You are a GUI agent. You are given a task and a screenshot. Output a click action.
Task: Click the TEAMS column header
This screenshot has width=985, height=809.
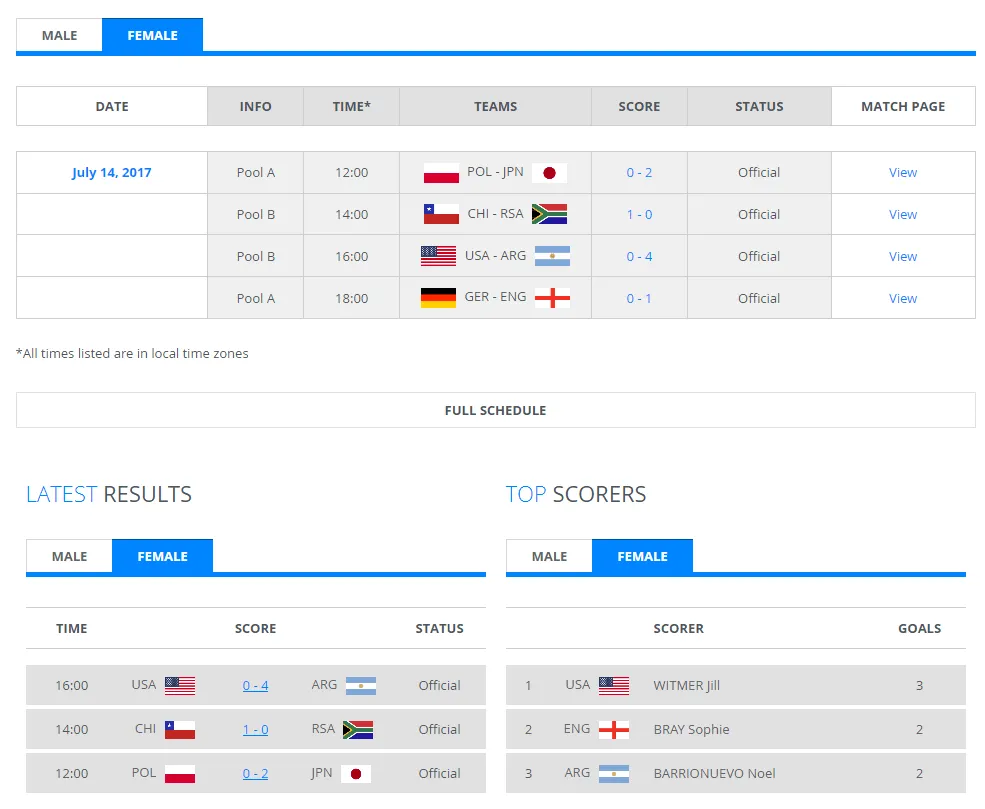(x=495, y=106)
